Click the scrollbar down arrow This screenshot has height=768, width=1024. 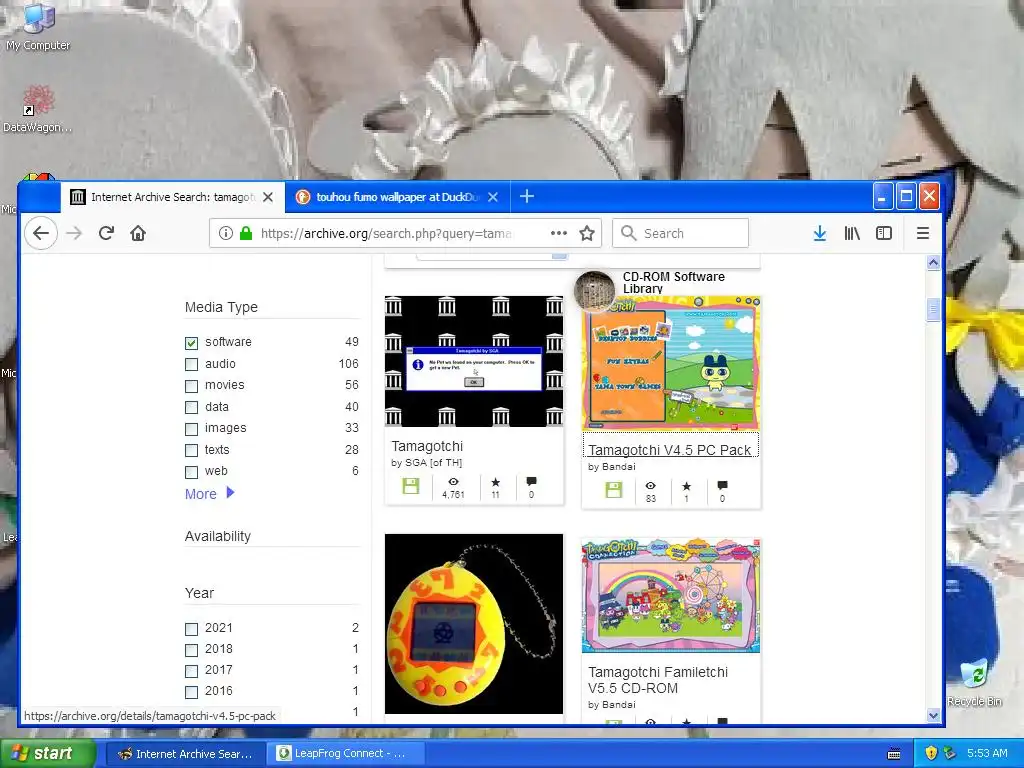tap(933, 715)
